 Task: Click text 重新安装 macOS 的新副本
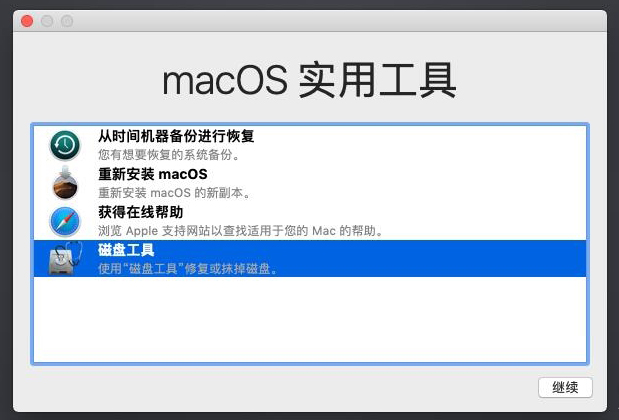tap(174, 193)
